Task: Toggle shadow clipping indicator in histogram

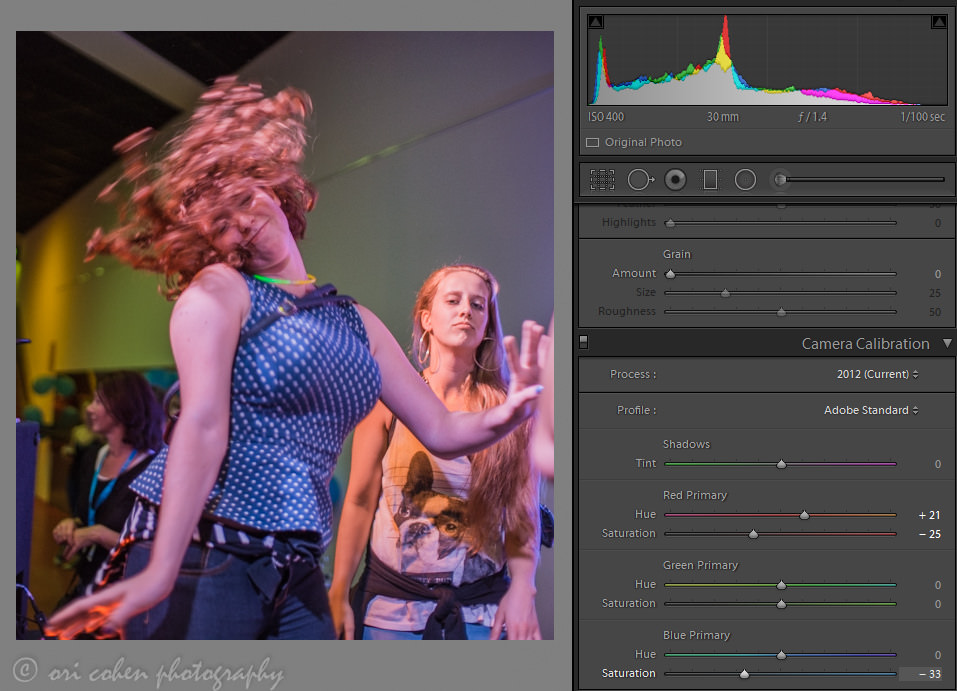Action: click(596, 22)
